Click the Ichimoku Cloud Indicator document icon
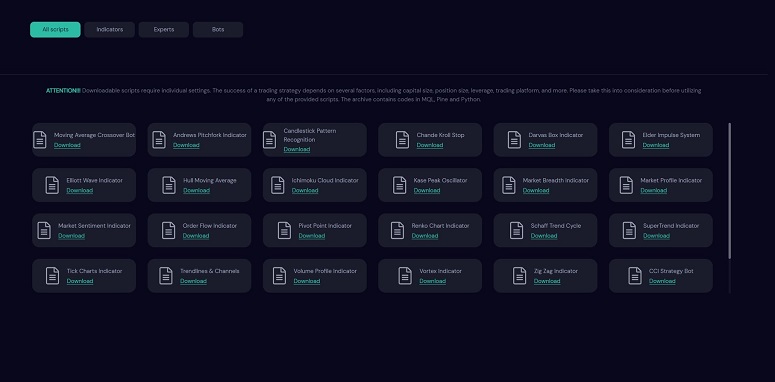 pyautogui.click(x=278, y=185)
